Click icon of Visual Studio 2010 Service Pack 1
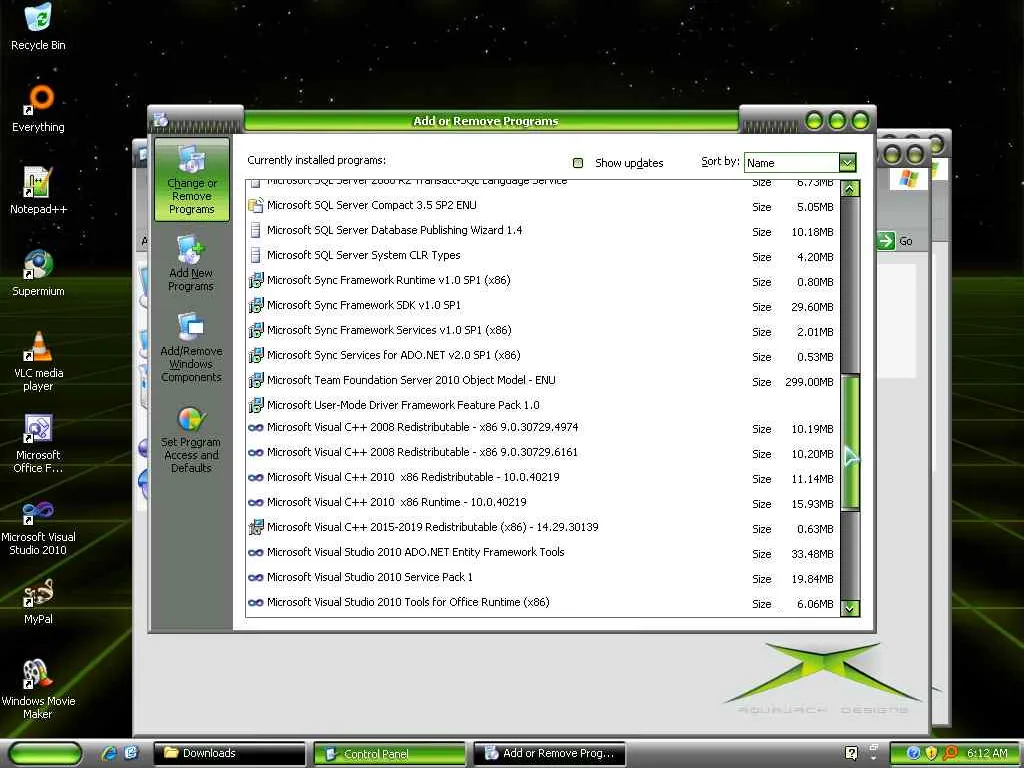Image resolution: width=1024 pixels, height=768 pixels. pyautogui.click(x=255, y=577)
